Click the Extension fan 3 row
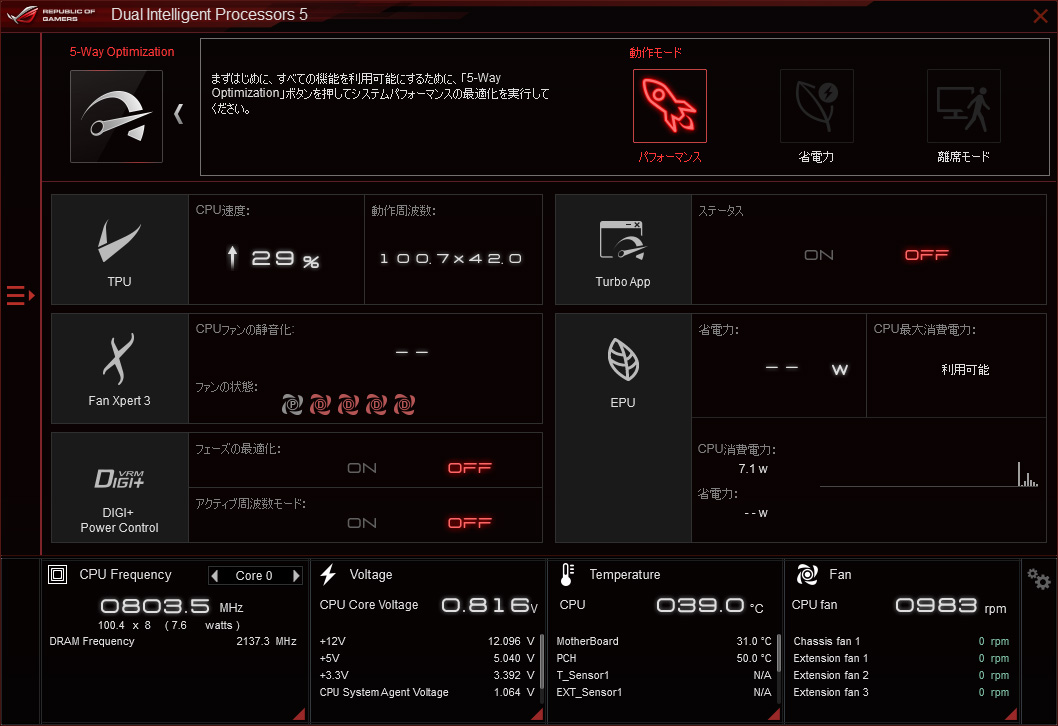 tap(901, 692)
